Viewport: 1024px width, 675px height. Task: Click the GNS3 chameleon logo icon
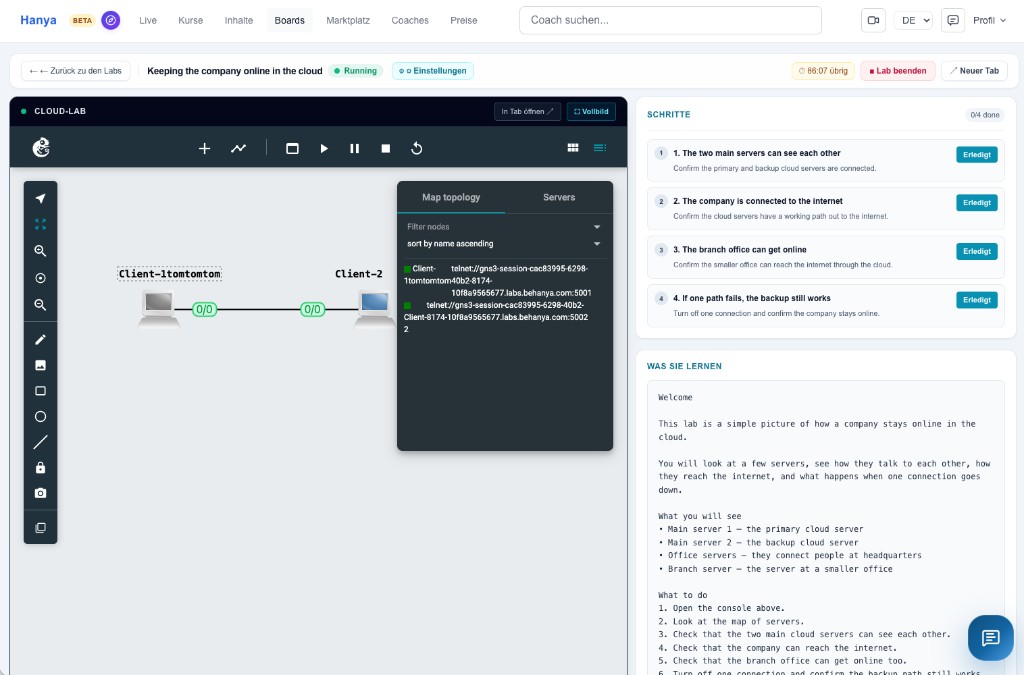coord(41,148)
